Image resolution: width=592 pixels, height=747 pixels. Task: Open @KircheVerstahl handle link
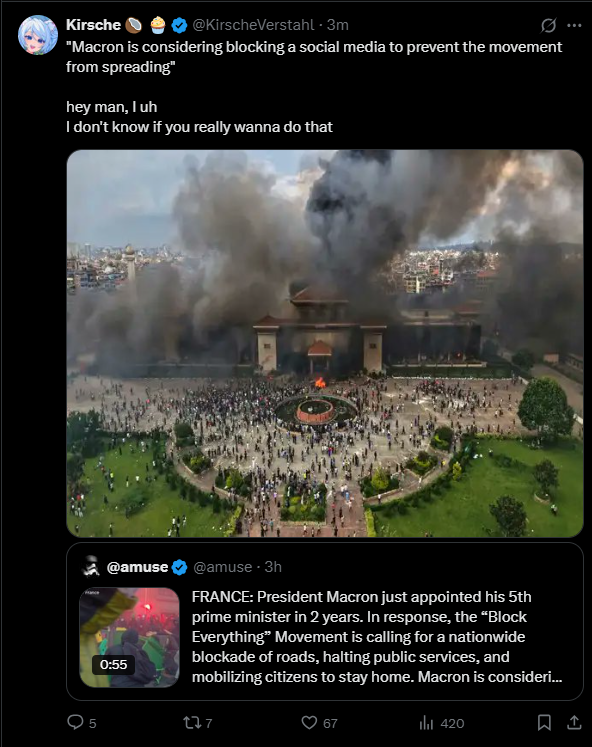pos(253,25)
